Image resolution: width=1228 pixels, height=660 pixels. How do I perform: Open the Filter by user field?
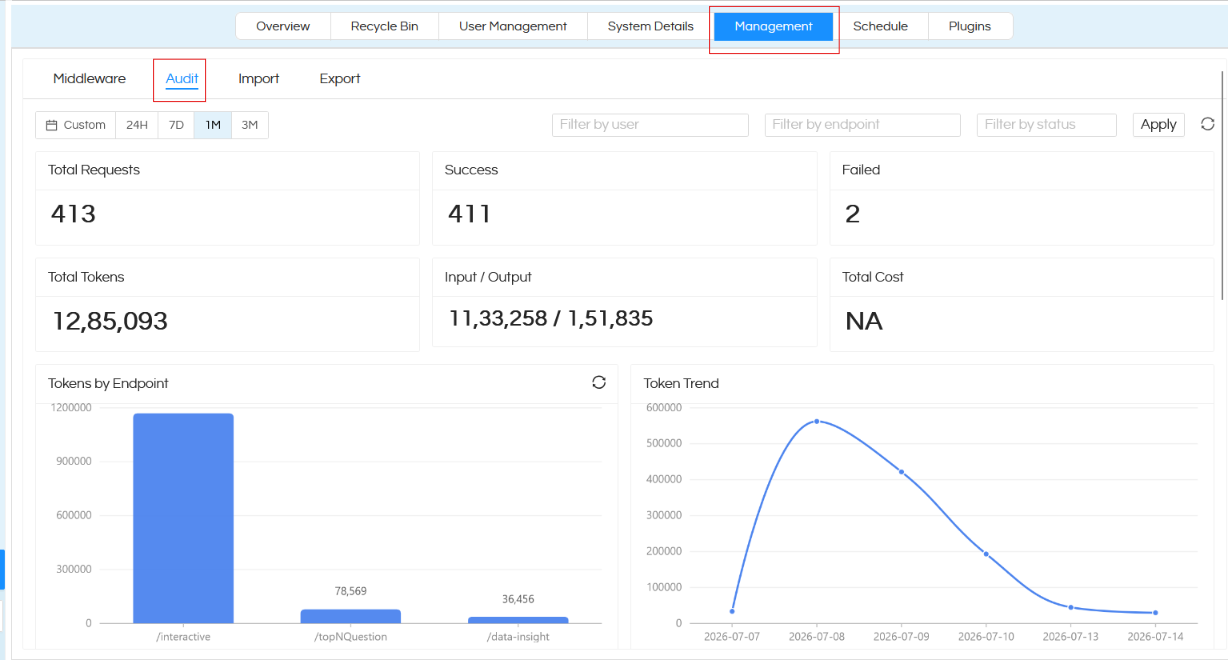tap(650, 124)
